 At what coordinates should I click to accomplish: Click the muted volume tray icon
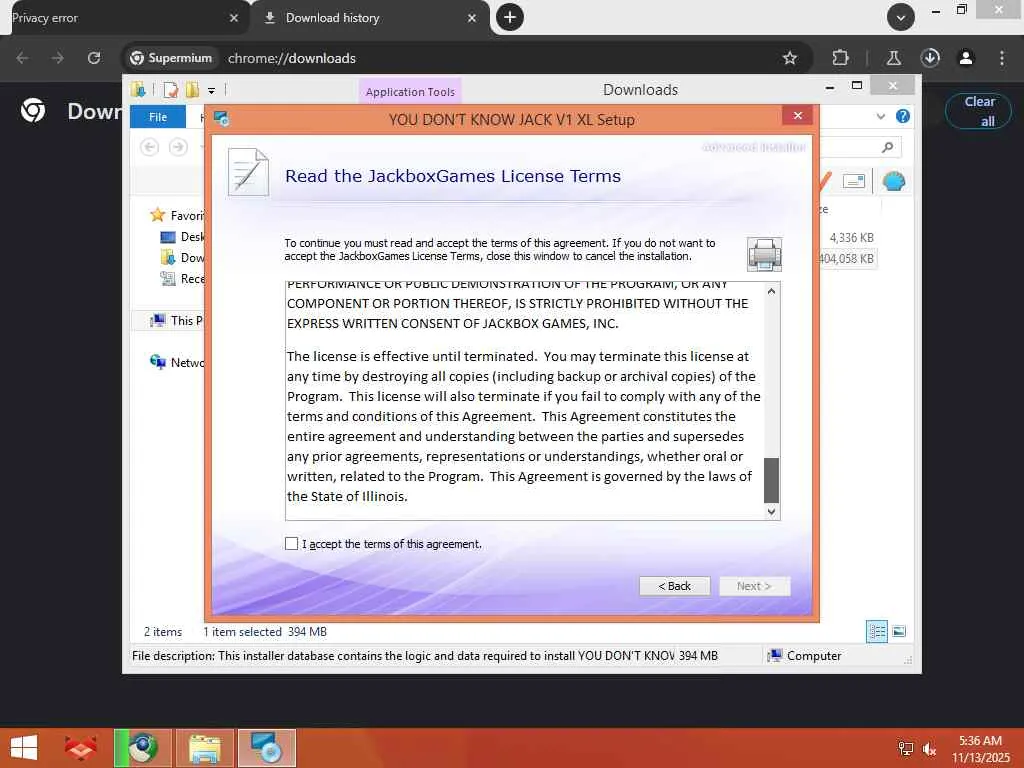tap(929, 749)
